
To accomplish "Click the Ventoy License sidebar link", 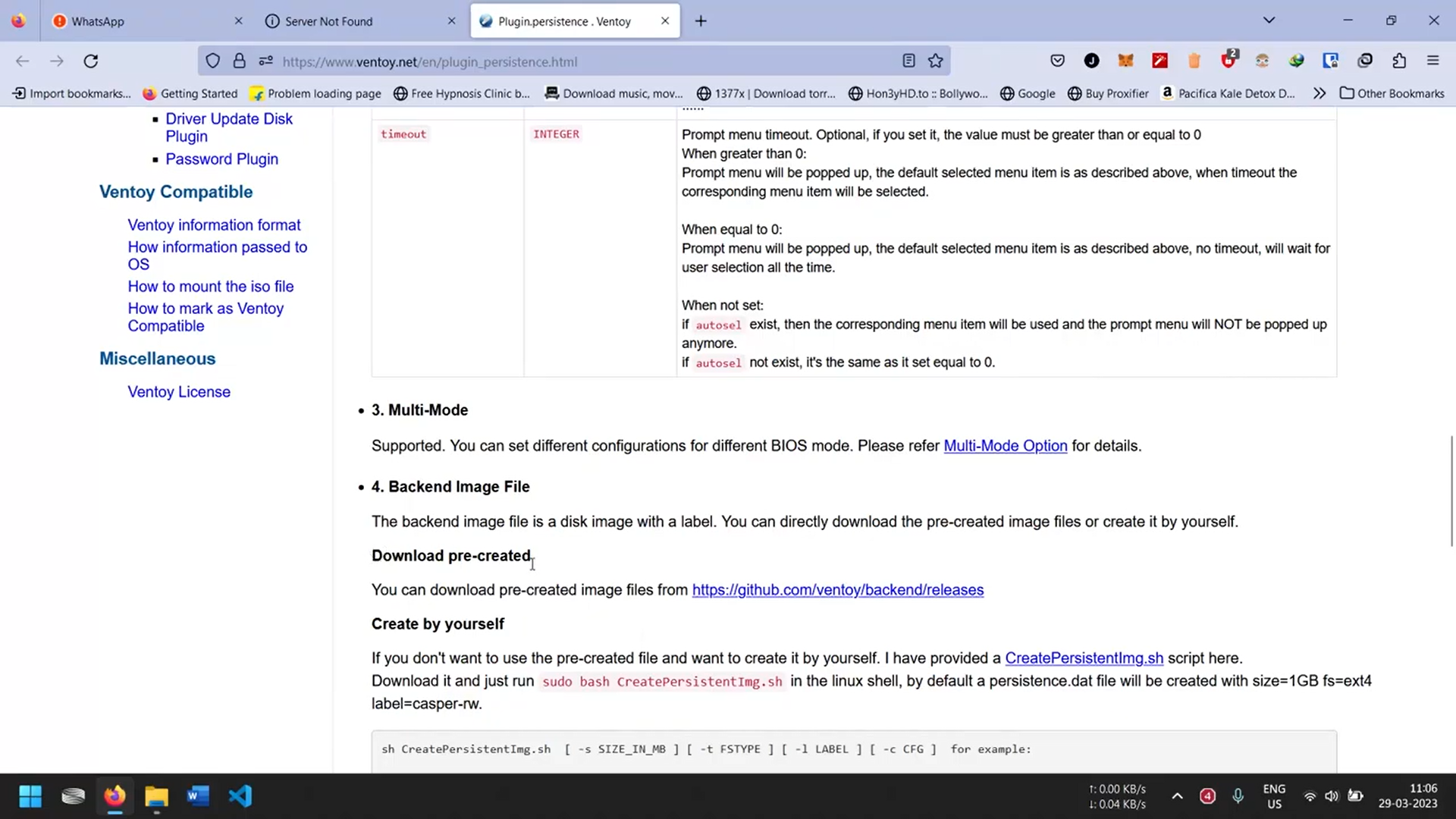I will pyautogui.click(x=179, y=391).
